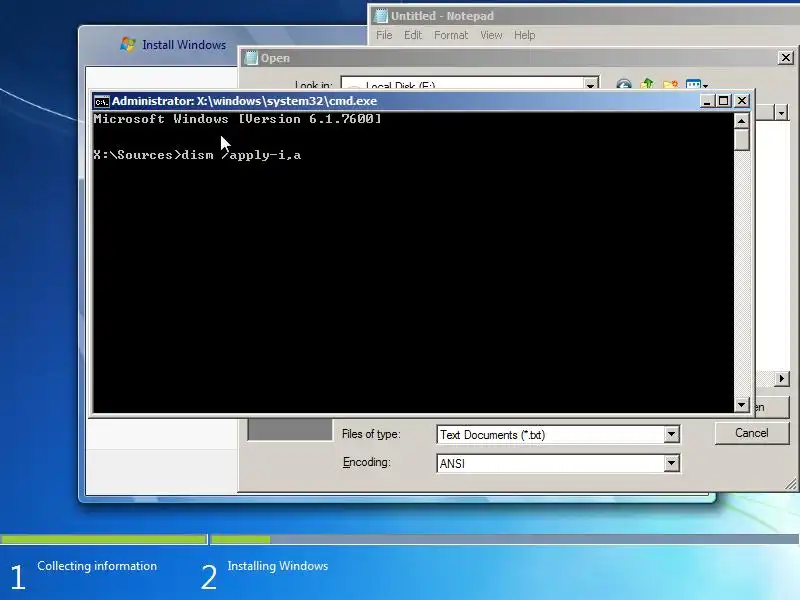Open Notepad's Format menu
800x600 pixels.
tap(451, 35)
